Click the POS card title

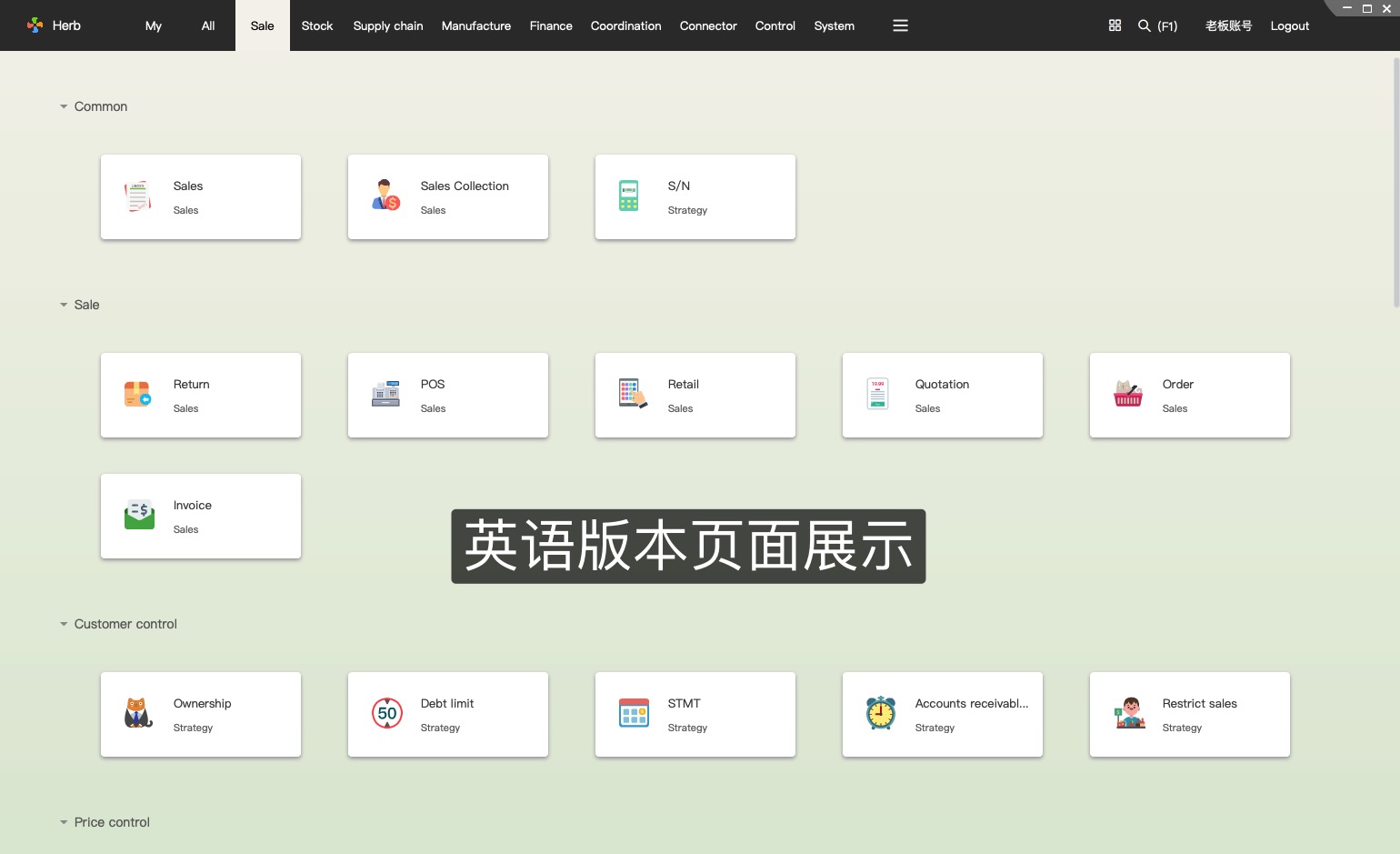pyautogui.click(x=433, y=384)
